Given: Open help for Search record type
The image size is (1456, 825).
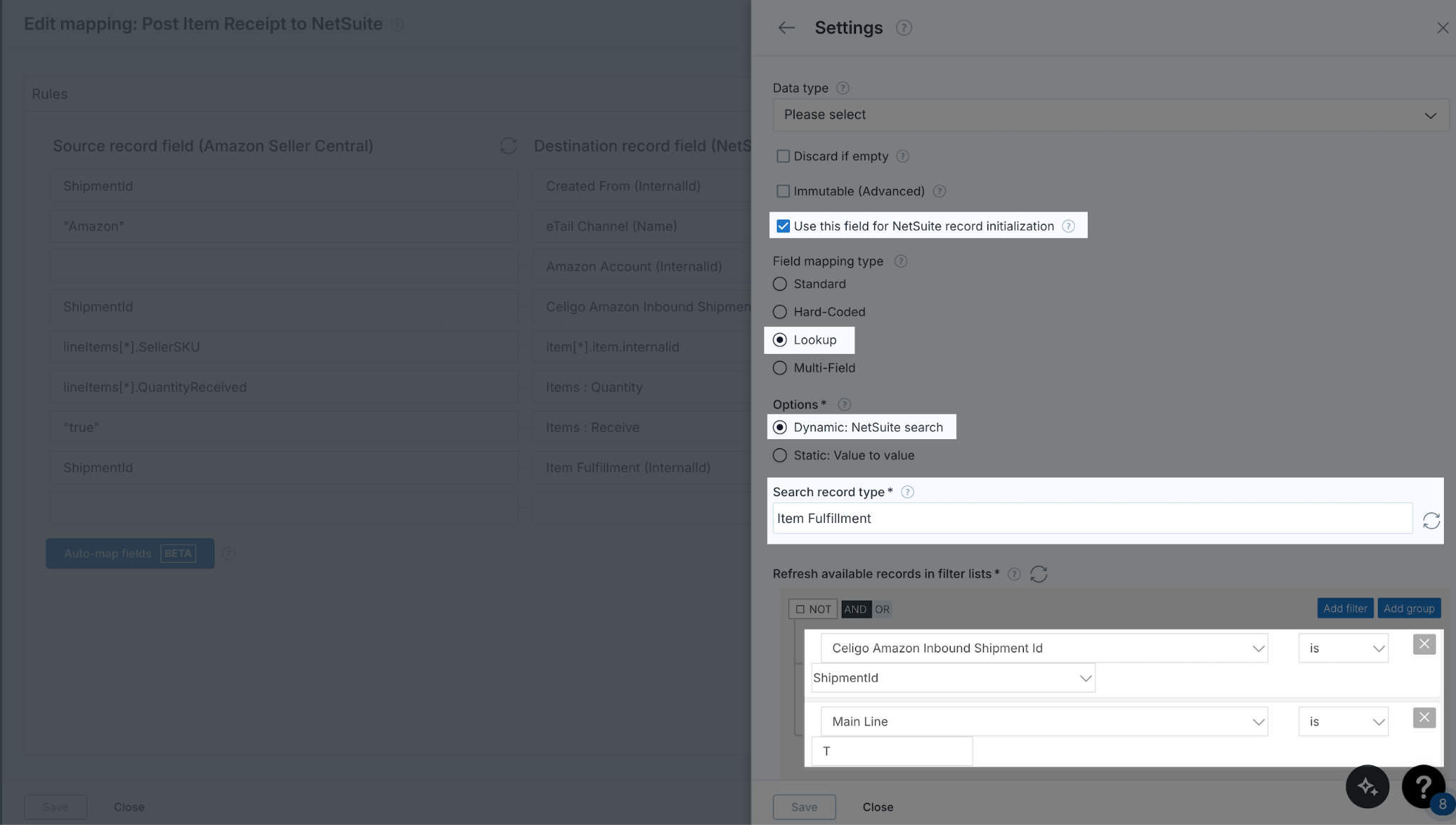Looking at the screenshot, I should [x=907, y=492].
